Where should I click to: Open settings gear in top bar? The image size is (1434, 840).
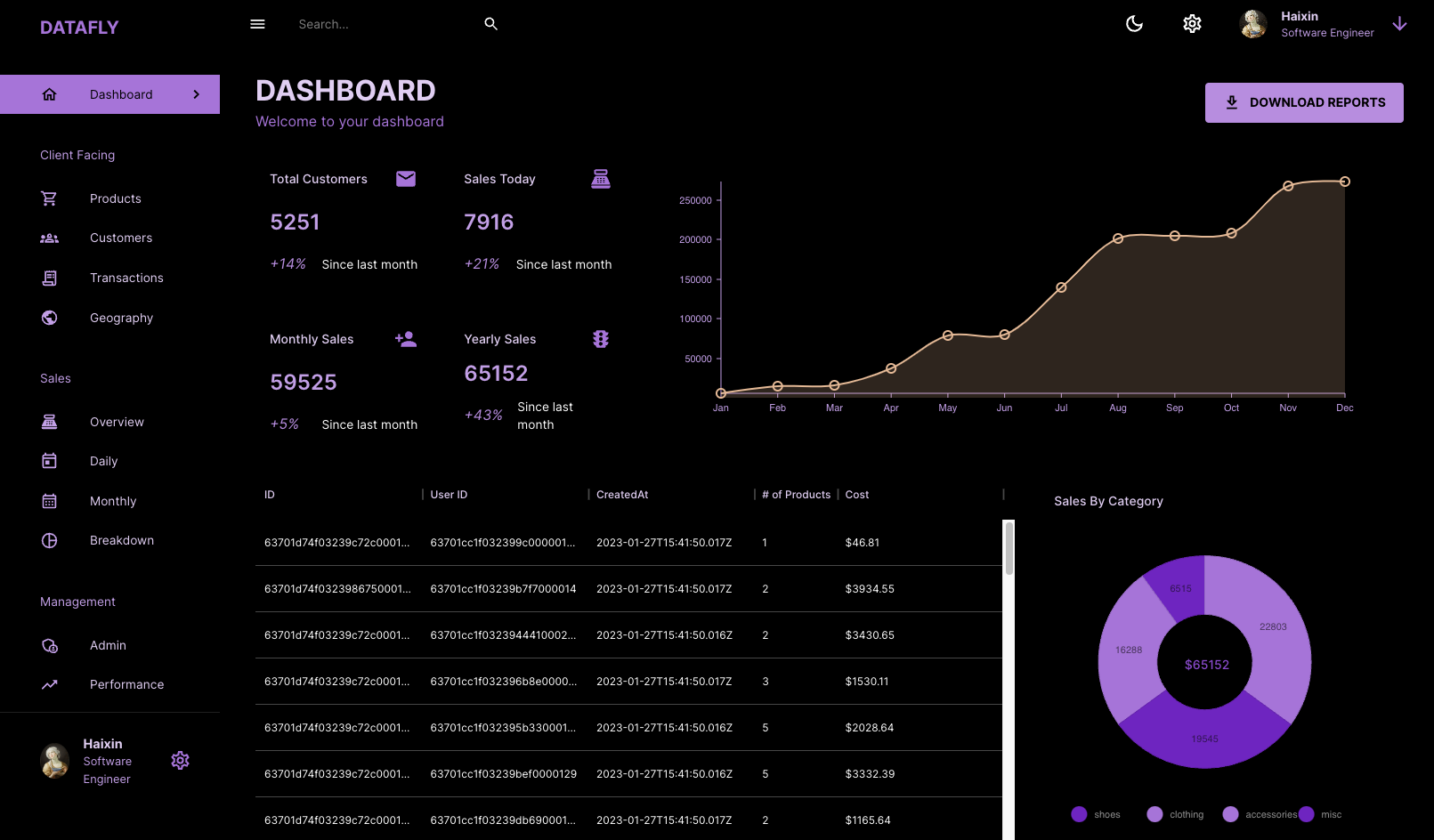pos(1192,24)
